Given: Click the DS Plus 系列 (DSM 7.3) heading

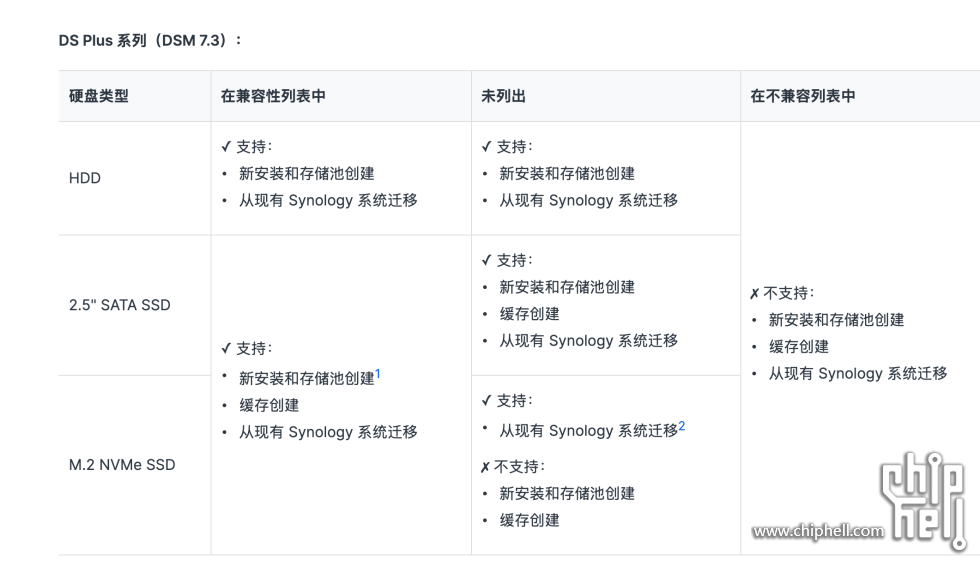Looking at the screenshot, I should pos(150,40).
